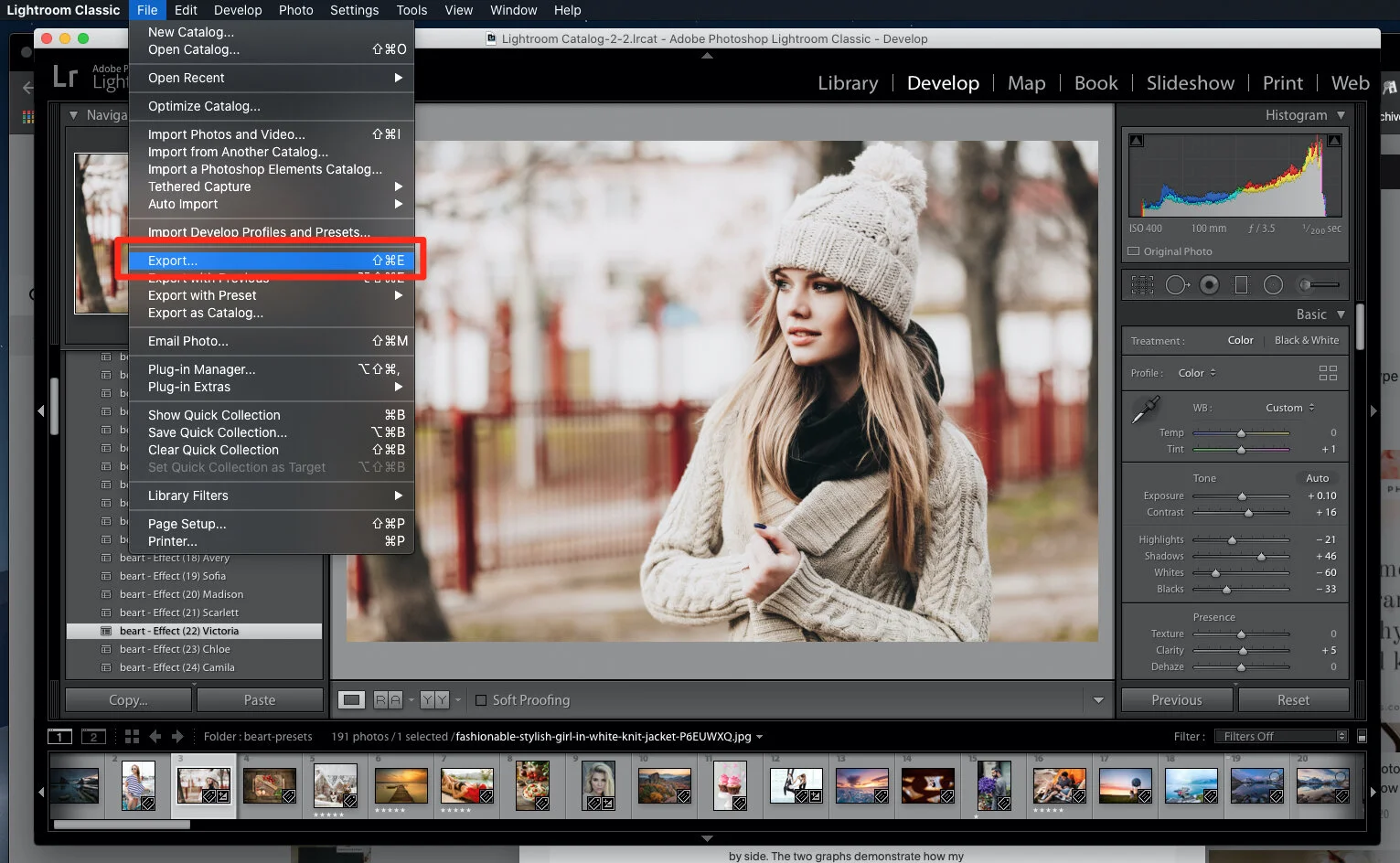This screenshot has height=863, width=1400.
Task: Activate the Red Eye Correction tool
Action: point(1209,285)
